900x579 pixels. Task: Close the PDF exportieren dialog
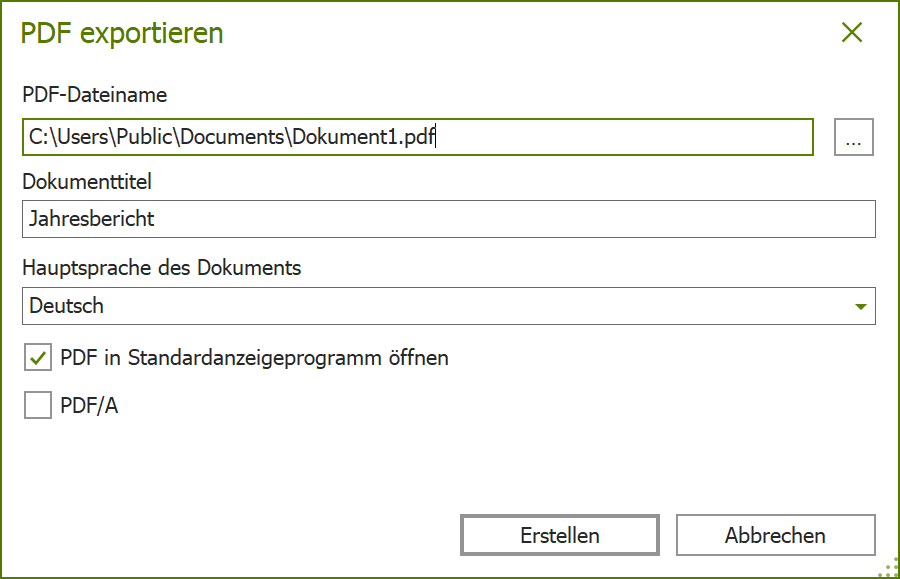coord(852,33)
